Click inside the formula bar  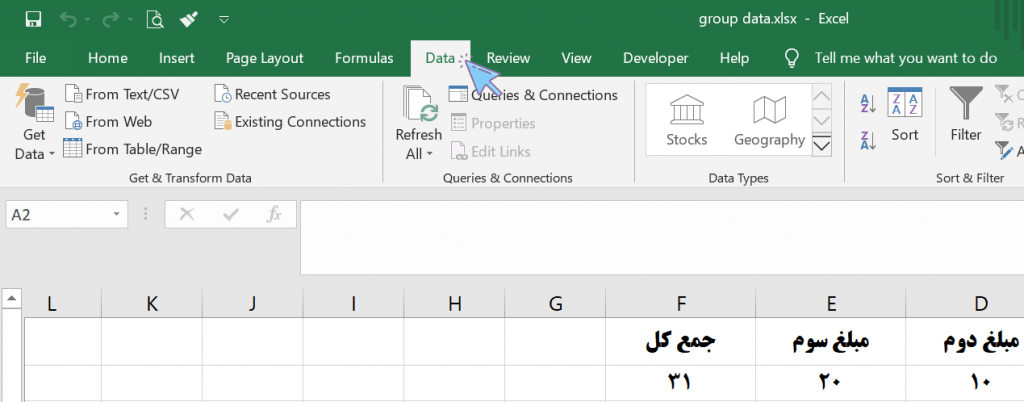[662, 238]
